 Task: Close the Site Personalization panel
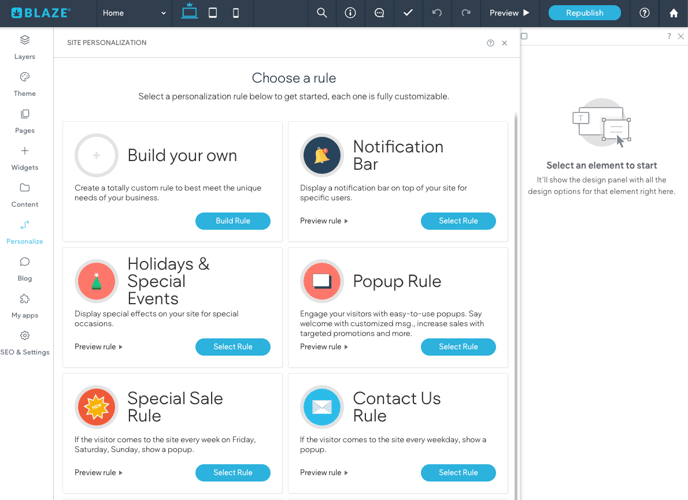pyautogui.click(x=504, y=43)
